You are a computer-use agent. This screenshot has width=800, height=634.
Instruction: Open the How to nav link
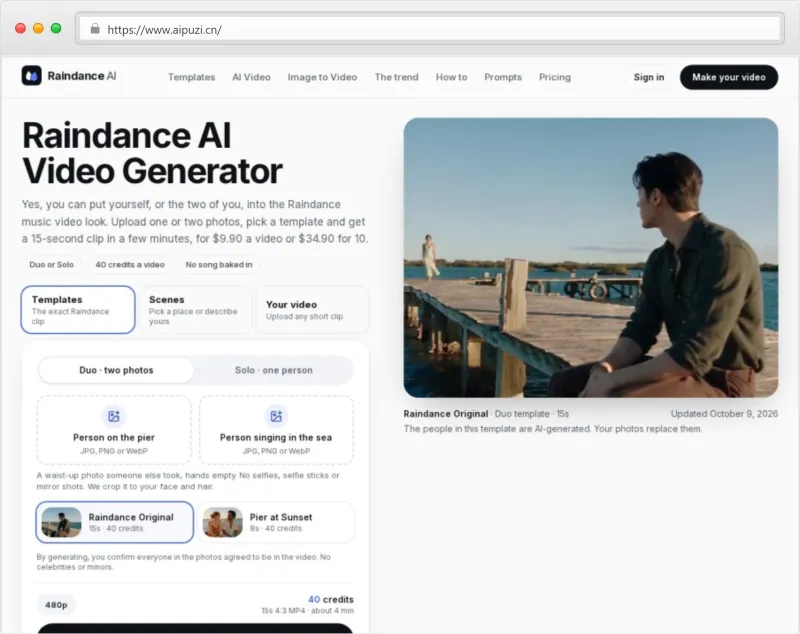(x=452, y=77)
